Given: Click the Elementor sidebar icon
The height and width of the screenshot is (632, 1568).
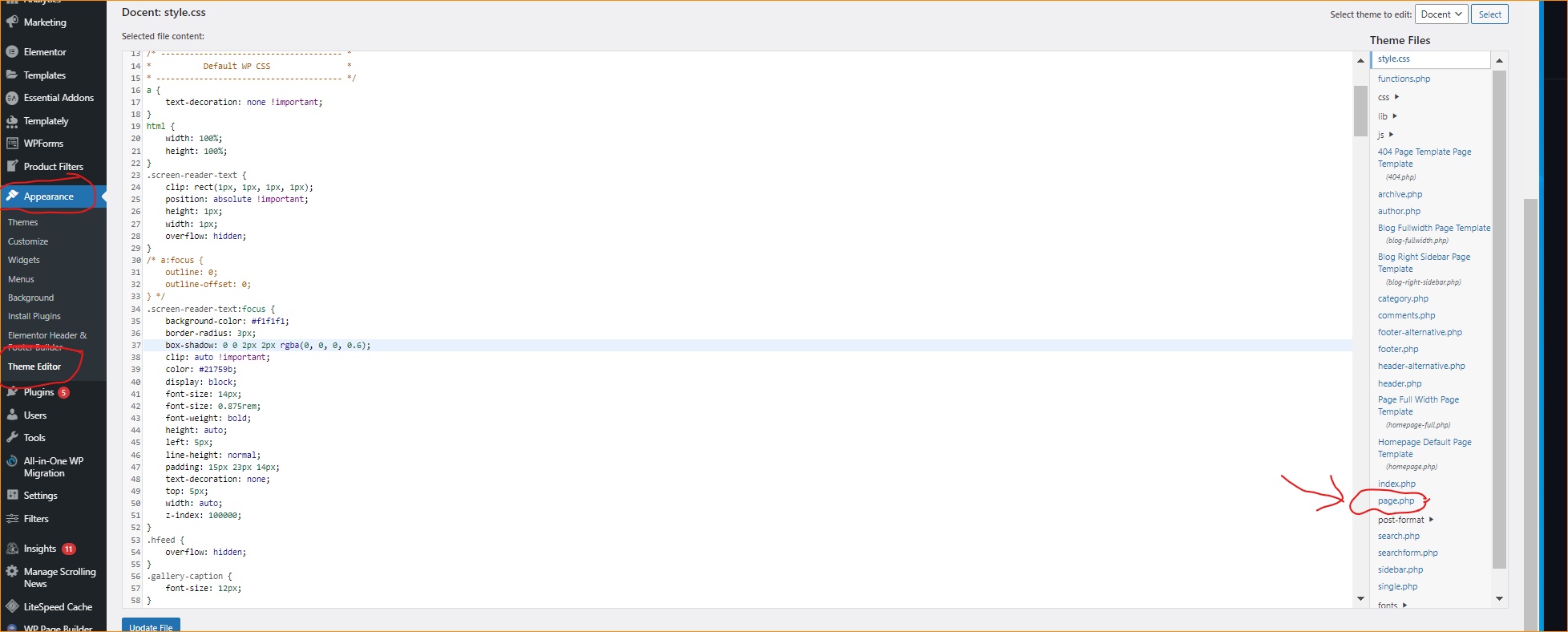Looking at the screenshot, I should pyautogui.click(x=12, y=52).
